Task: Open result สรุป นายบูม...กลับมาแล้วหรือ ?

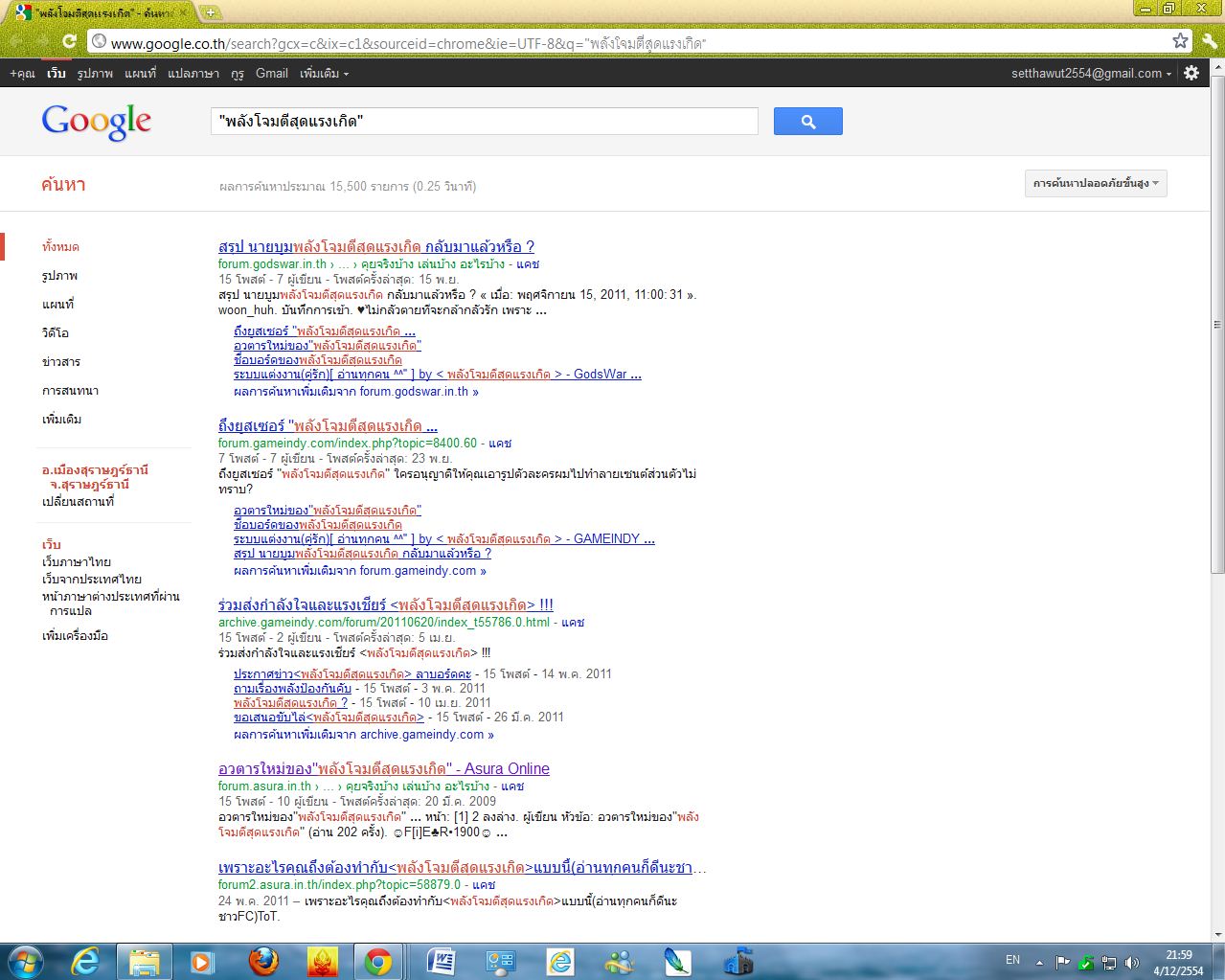Action: point(376,246)
